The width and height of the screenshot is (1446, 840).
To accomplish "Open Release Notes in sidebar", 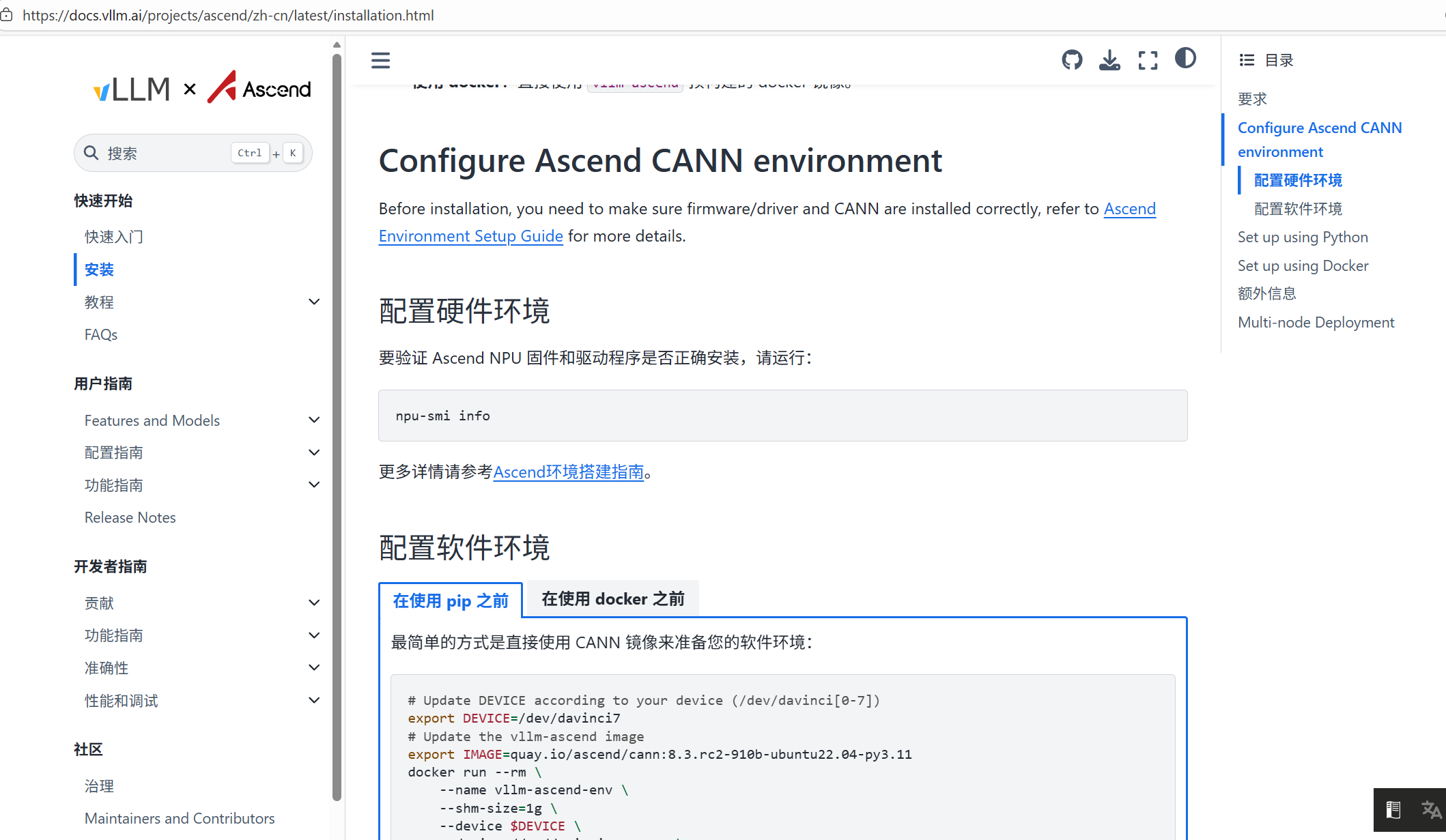I will [130, 517].
